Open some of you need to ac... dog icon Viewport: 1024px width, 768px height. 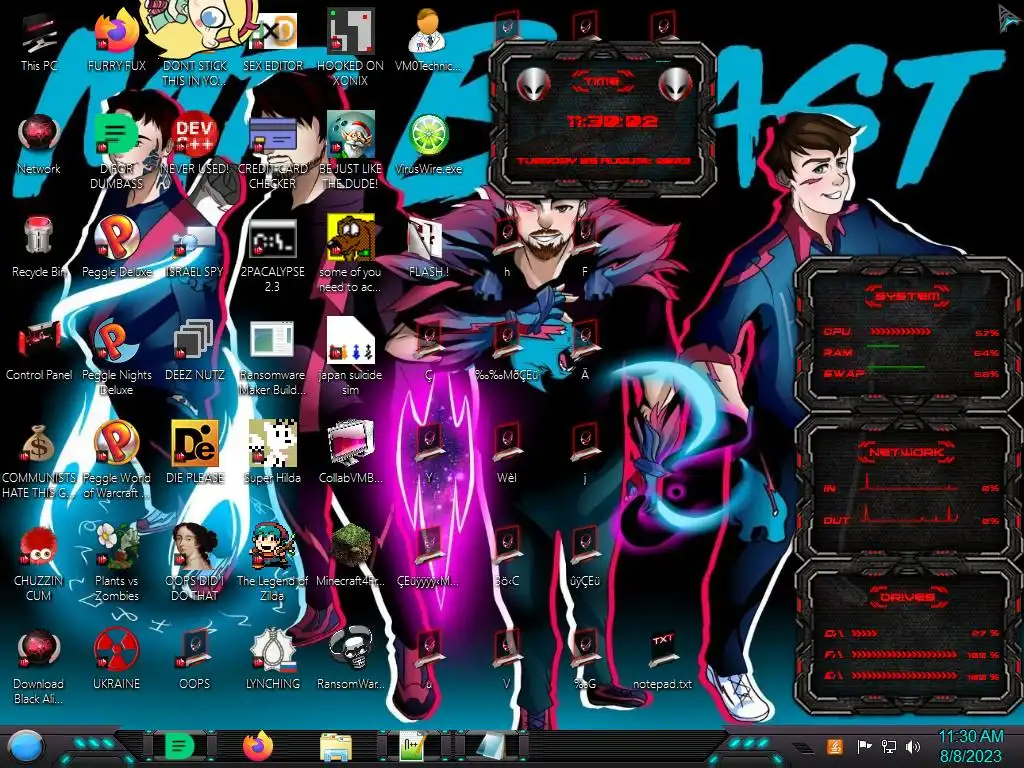tap(350, 255)
